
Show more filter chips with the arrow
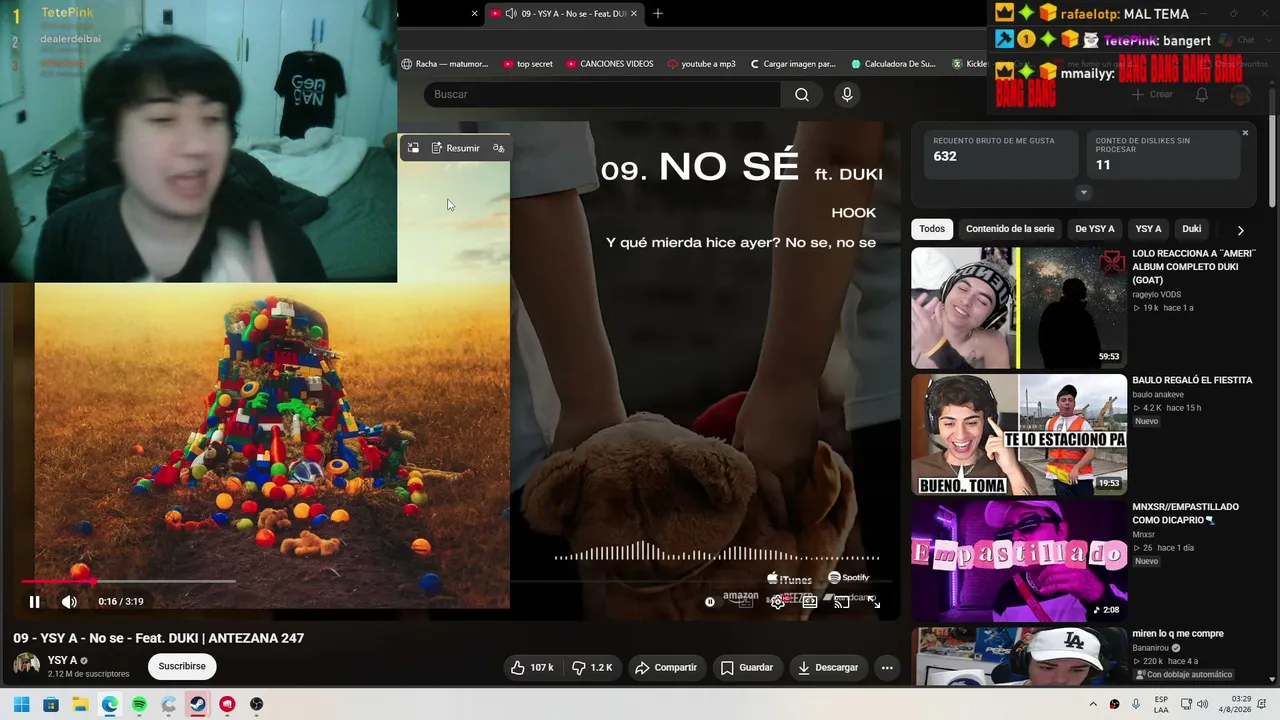coord(1240,230)
